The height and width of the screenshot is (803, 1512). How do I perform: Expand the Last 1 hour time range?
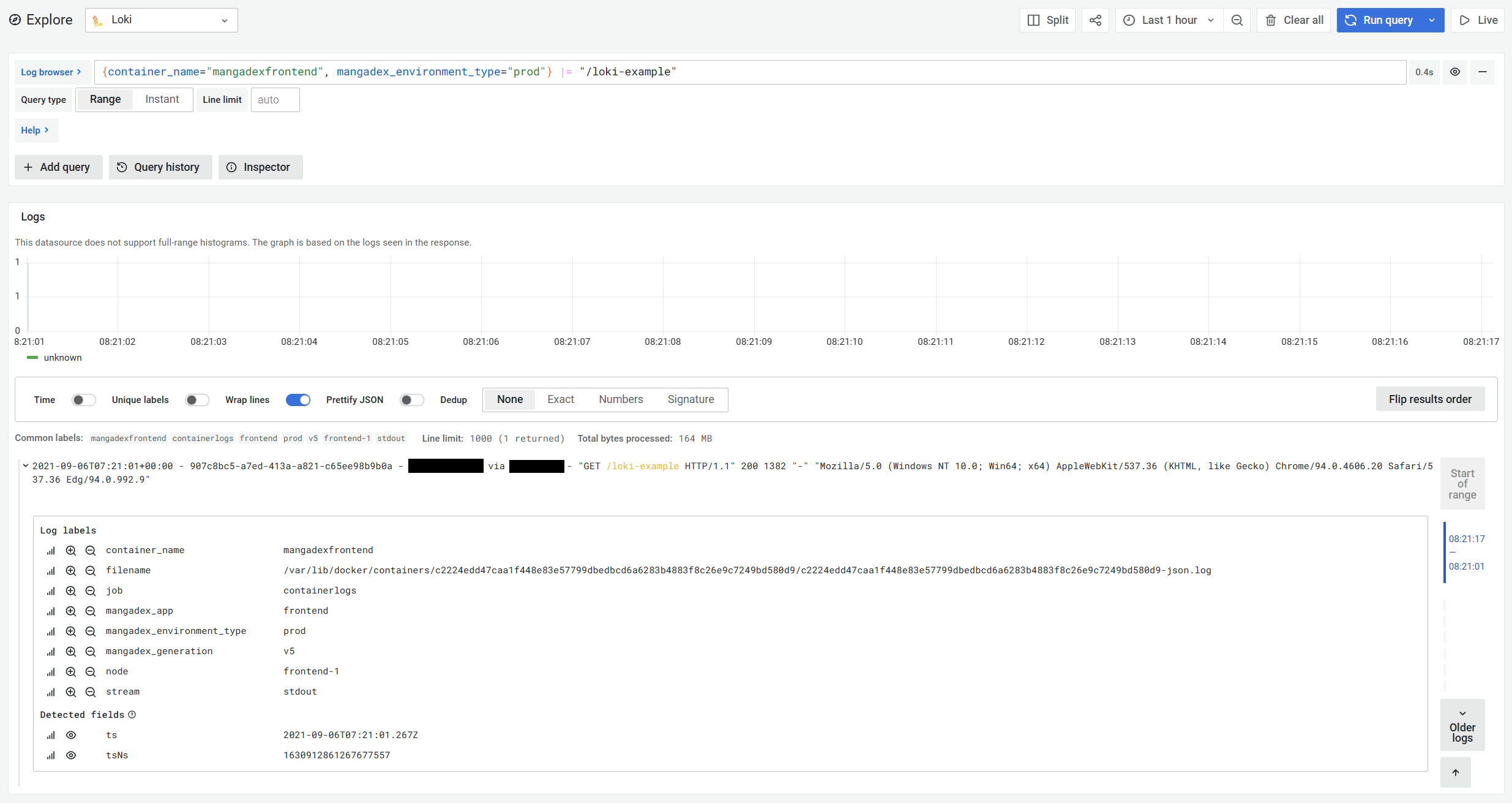(1166, 20)
